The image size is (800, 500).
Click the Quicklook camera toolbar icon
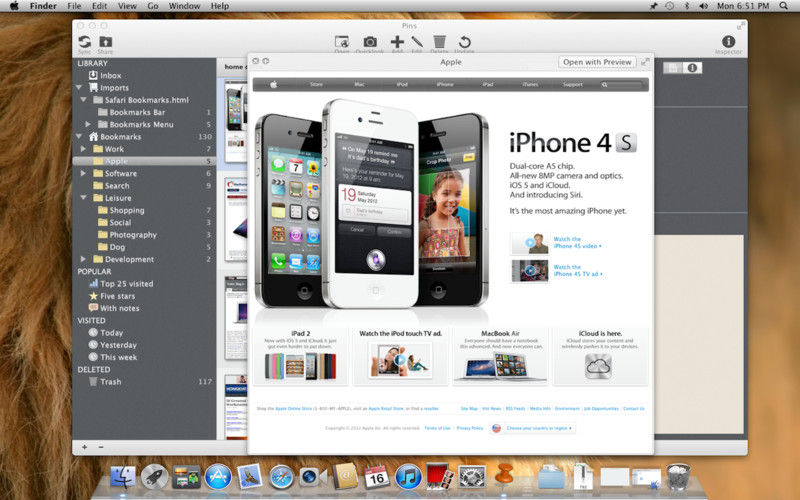point(370,42)
